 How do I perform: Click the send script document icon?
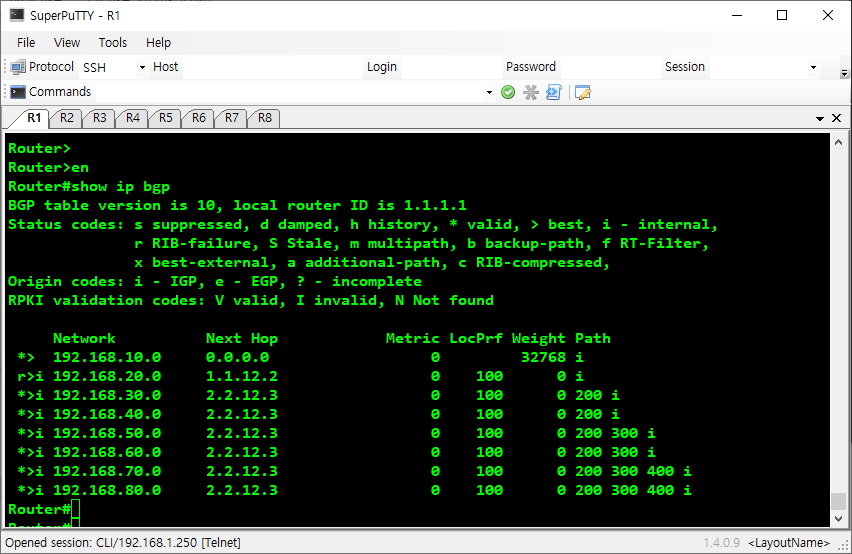pyautogui.click(x=554, y=92)
